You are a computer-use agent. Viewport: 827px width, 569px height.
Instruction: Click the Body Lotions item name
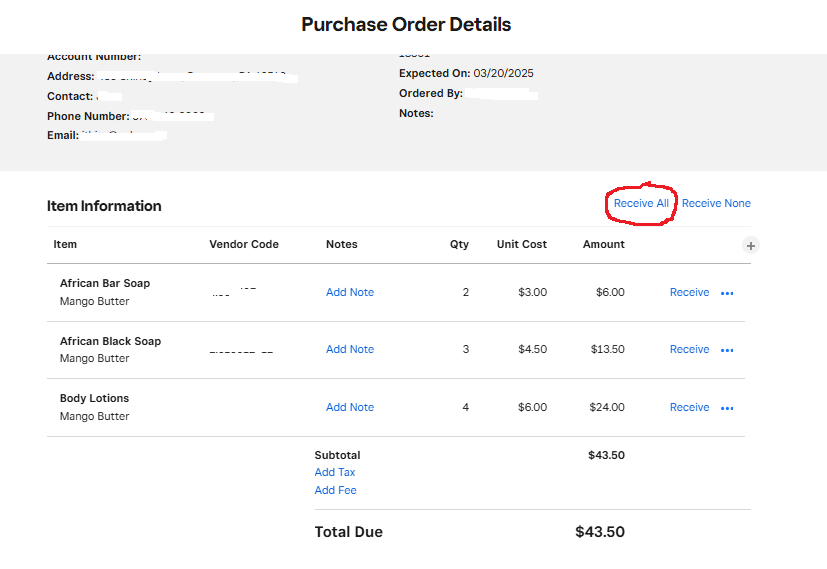(94, 398)
